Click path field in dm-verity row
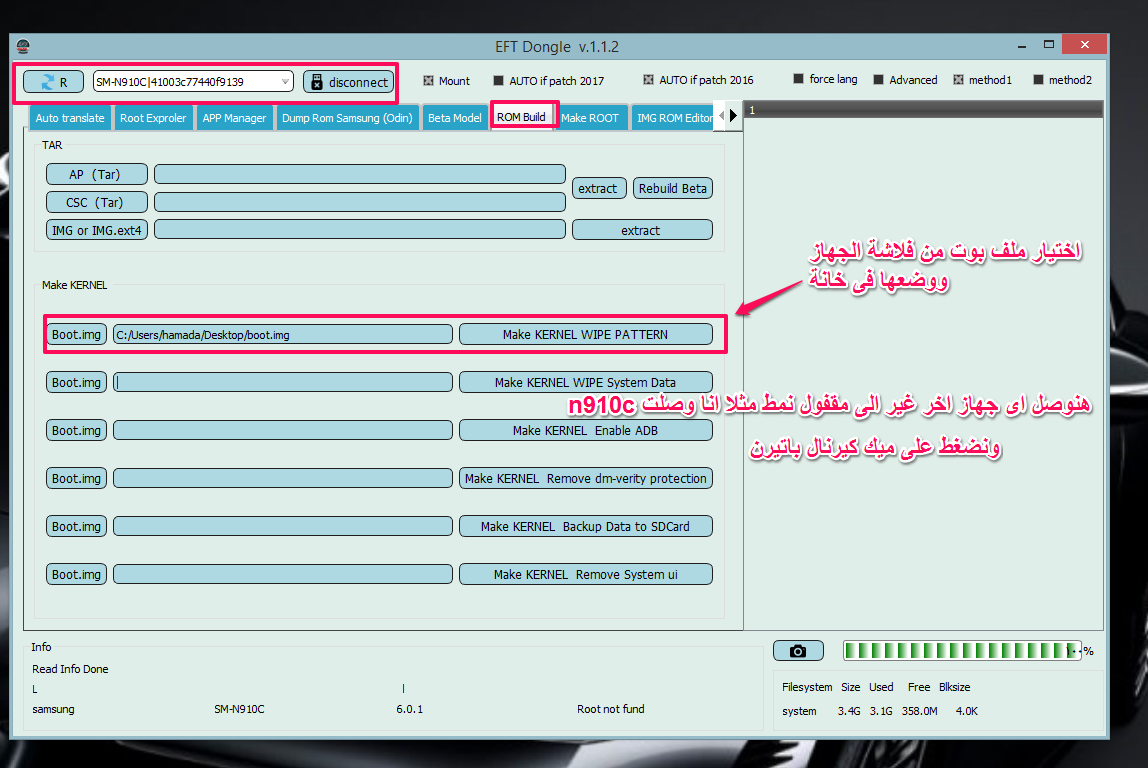 (x=283, y=478)
